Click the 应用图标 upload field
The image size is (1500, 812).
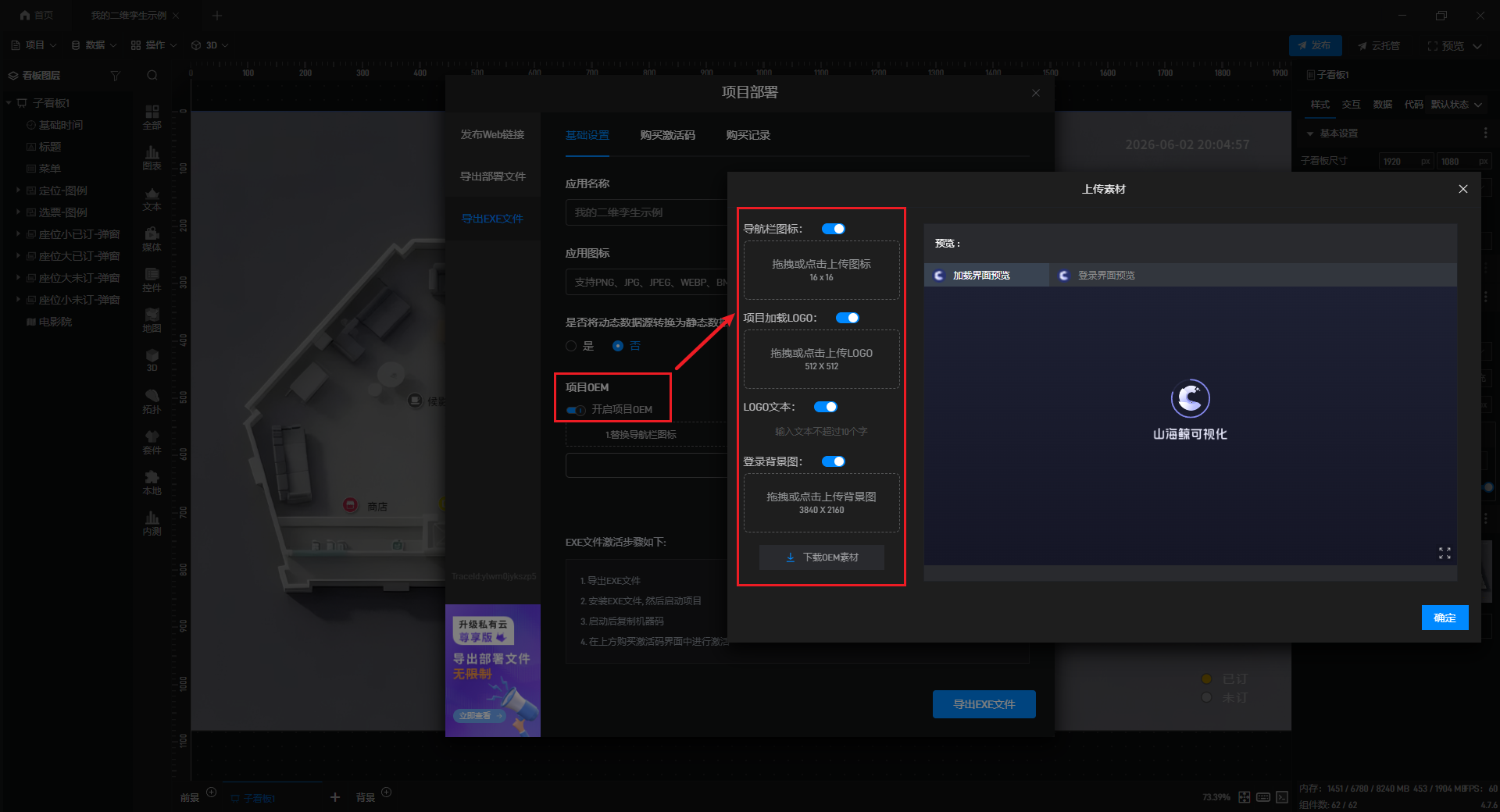click(x=647, y=282)
